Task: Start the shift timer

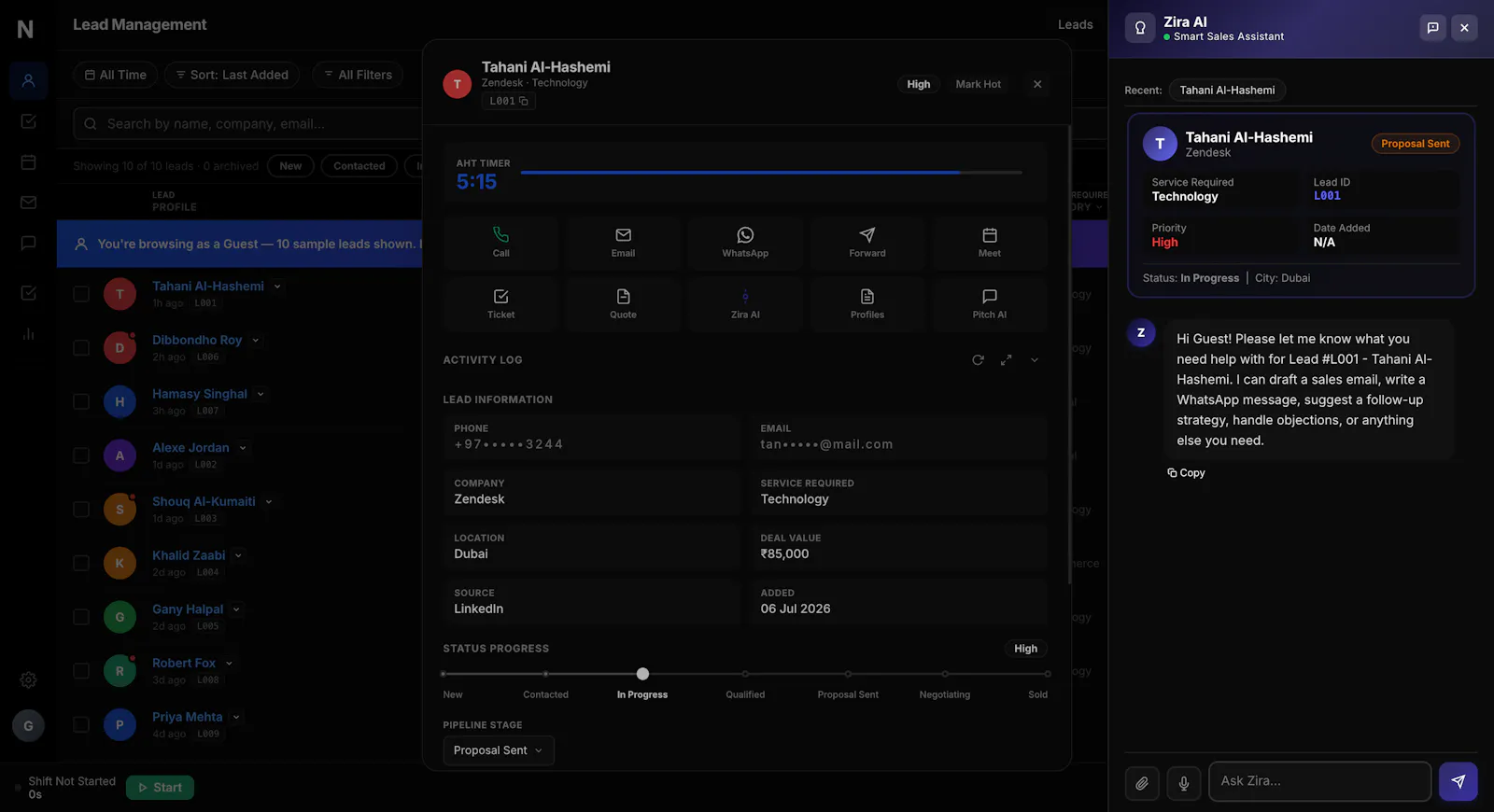Action: click(x=160, y=788)
